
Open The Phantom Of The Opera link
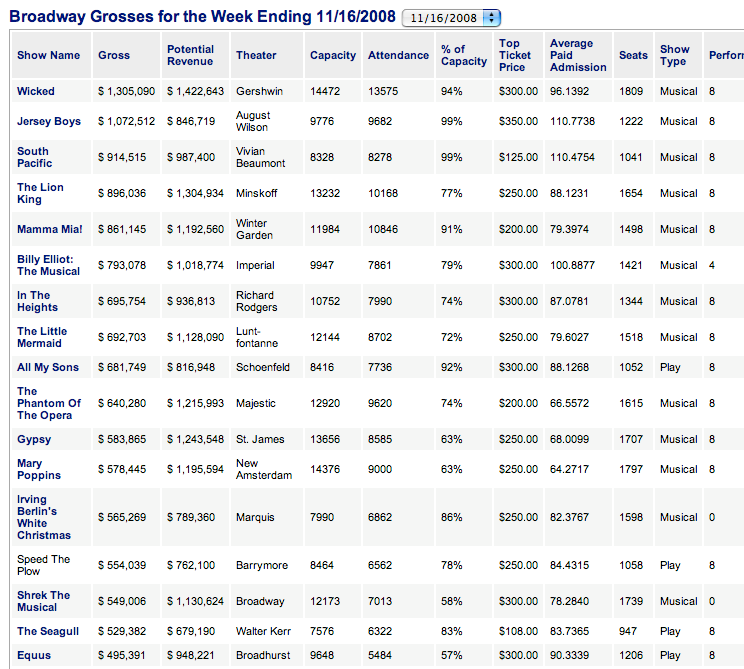coord(49,403)
